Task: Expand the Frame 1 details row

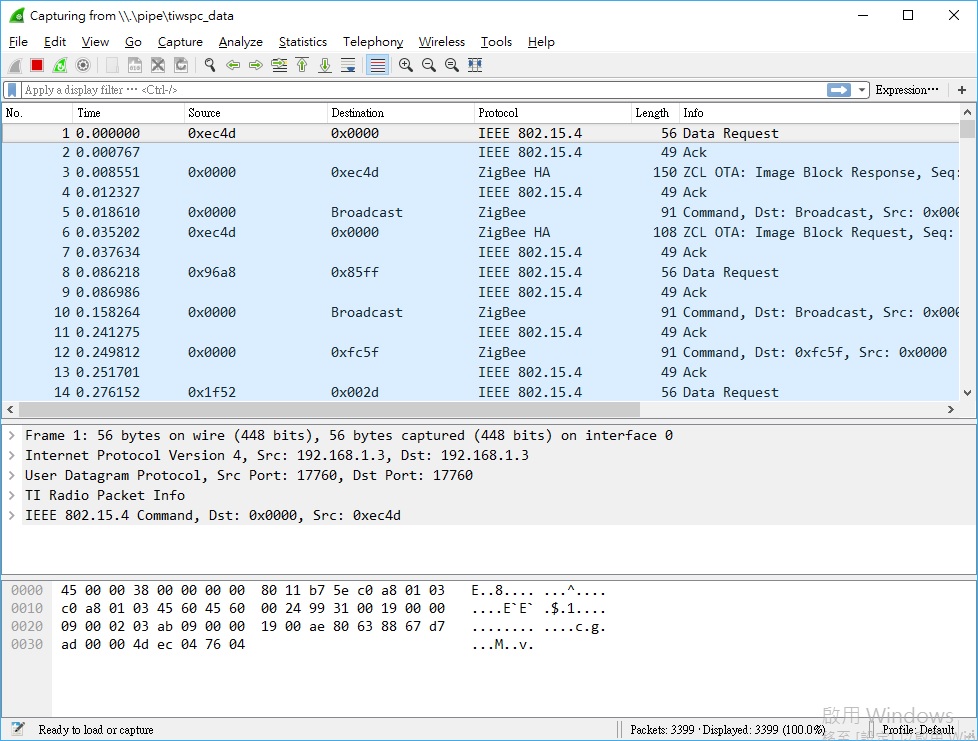Action: pyautogui.click(x=12, y=435)
